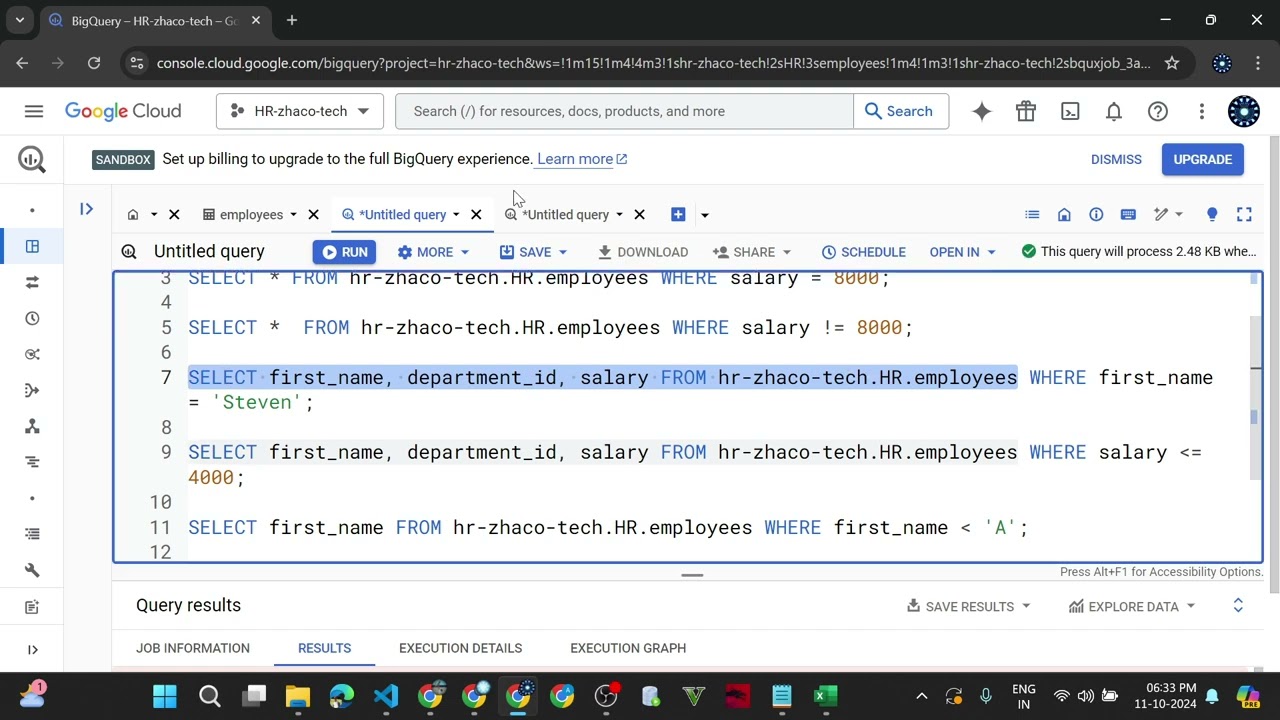Click the search resources input field
The width and height of the screenshot is (1280, 720).
coord(624,111)
